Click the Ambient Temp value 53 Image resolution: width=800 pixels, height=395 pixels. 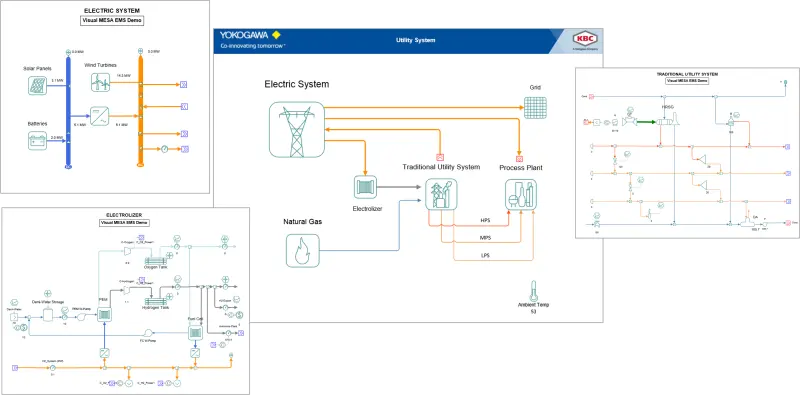pos(533,311)
